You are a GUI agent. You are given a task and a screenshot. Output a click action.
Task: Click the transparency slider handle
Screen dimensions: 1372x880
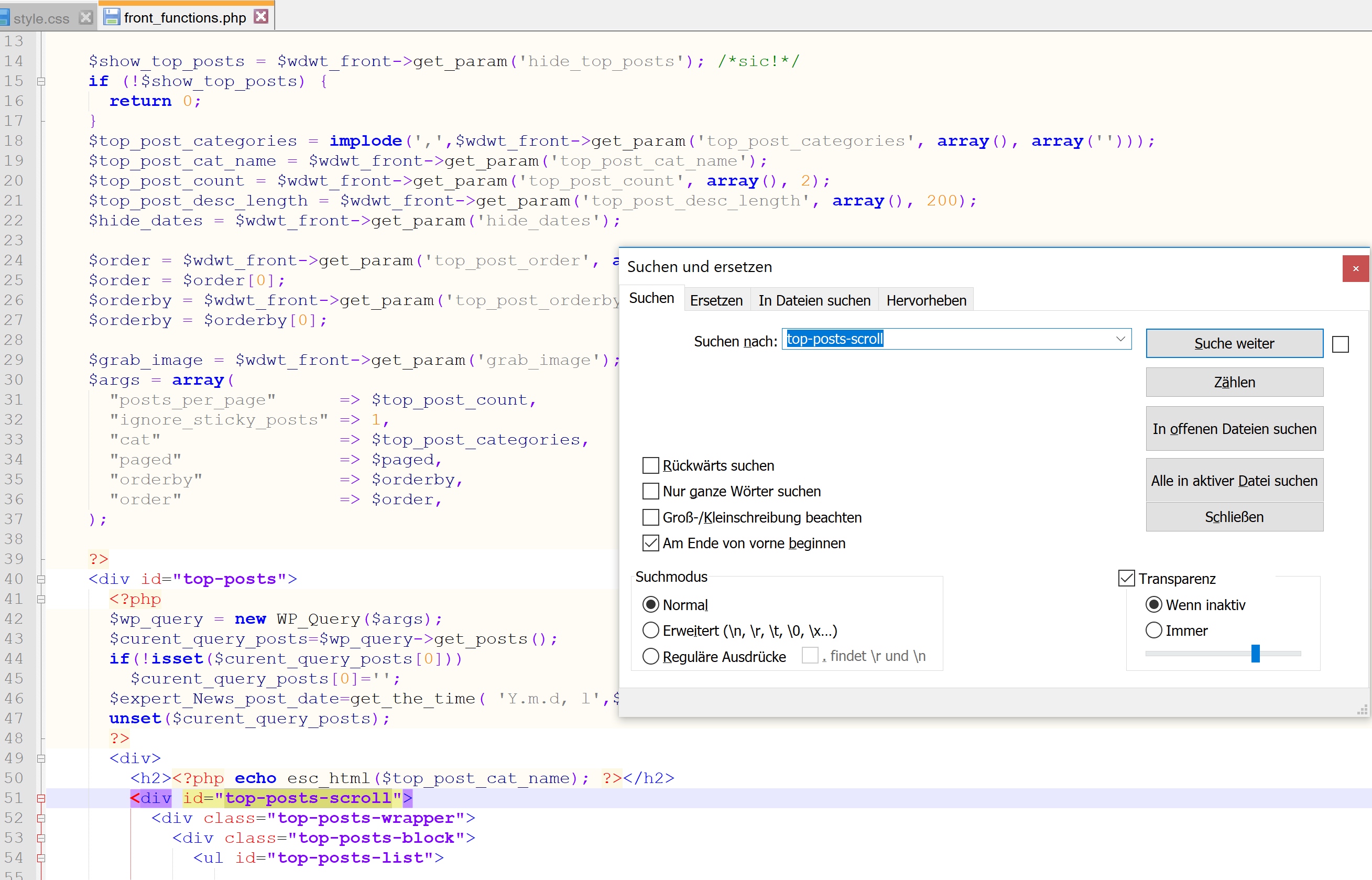point(1256,653)
